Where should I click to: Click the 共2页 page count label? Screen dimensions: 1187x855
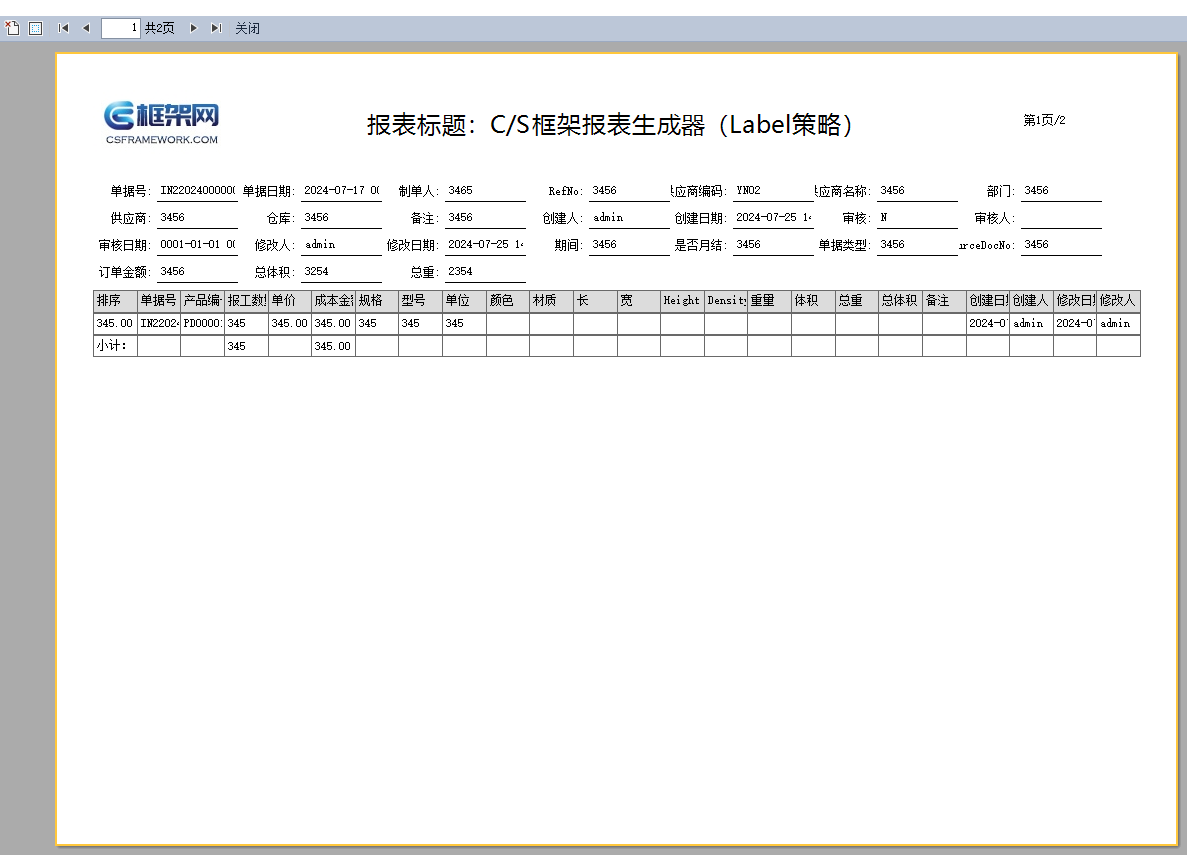click(160, 28)
